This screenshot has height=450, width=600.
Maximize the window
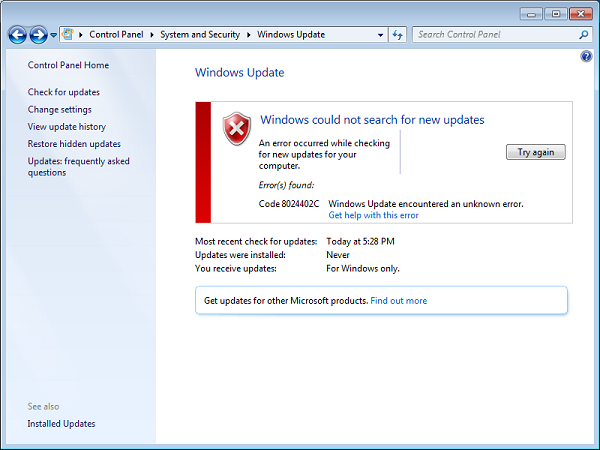556,14
